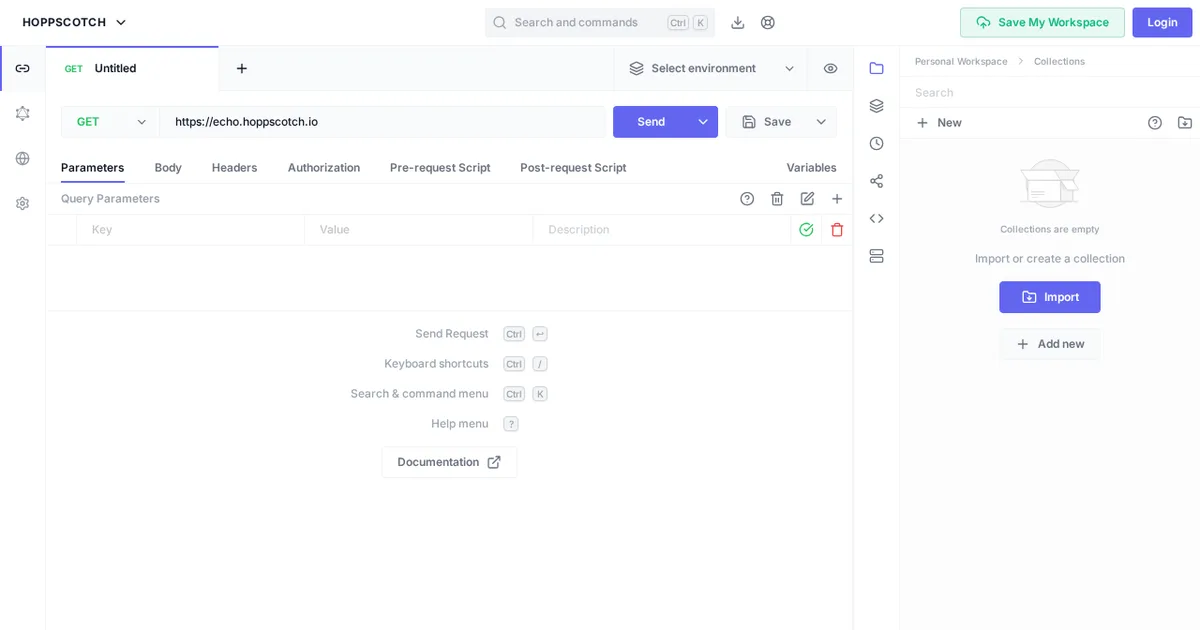Show the environment quick peek eye icon
This screenshot has height=630, width=1200.
(830, 68)
